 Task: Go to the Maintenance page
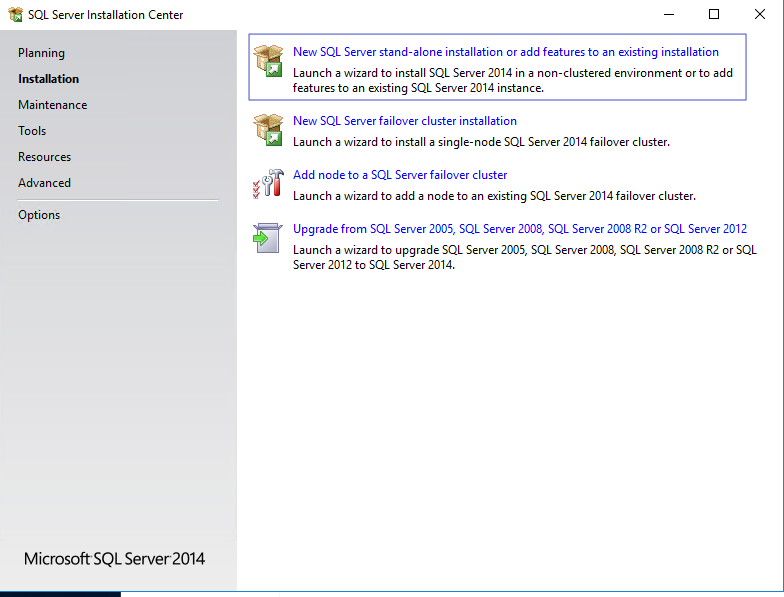tap(52, 105)
